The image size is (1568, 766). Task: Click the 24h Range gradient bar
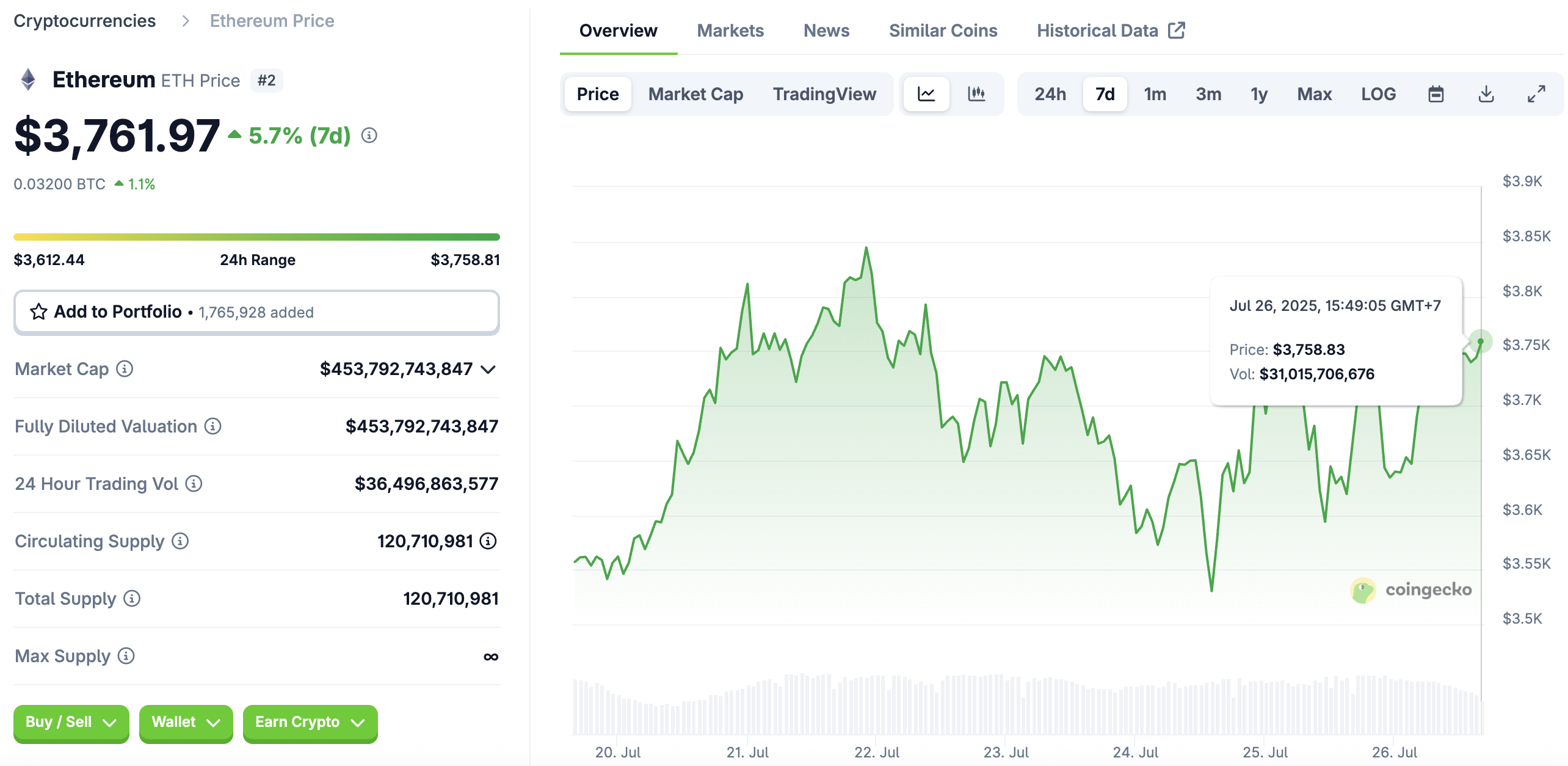click(257, 236)
